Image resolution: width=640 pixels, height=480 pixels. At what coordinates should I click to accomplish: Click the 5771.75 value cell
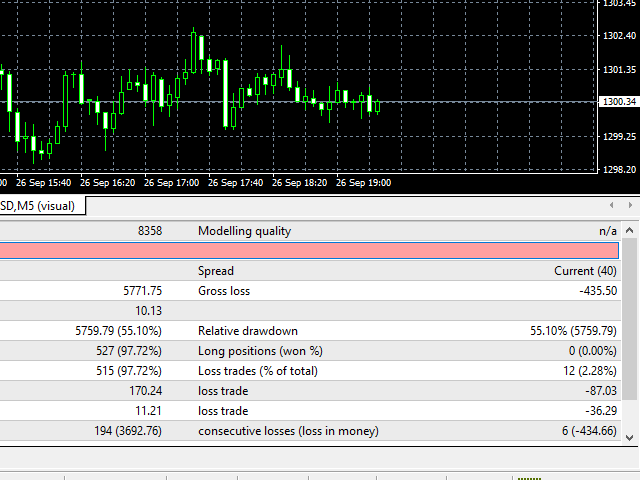click(142, 291)
